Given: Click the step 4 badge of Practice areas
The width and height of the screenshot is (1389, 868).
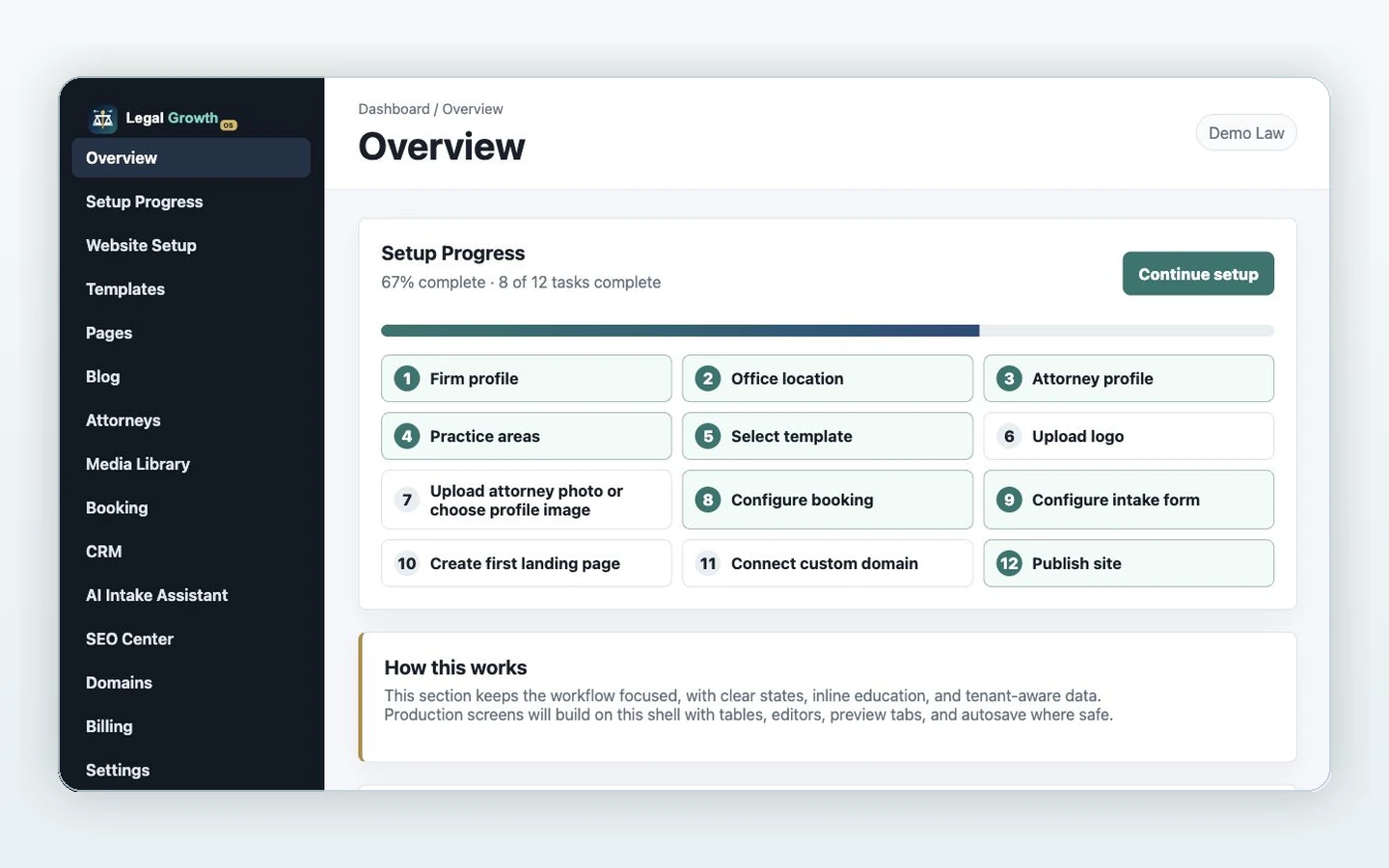Looking at the screenshot, I should (407, 437).
